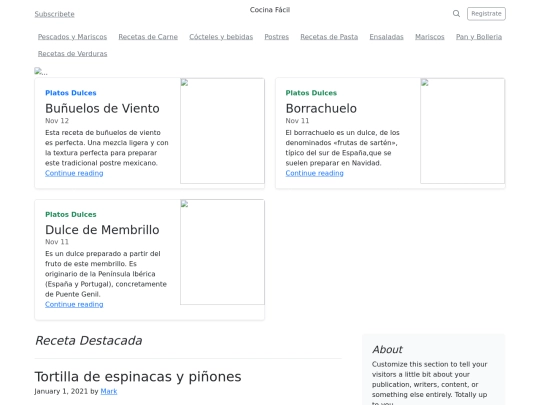Navigate to Recetas de Pasta
Viewport: 540px width, 405px height.
tap(329, 37)
